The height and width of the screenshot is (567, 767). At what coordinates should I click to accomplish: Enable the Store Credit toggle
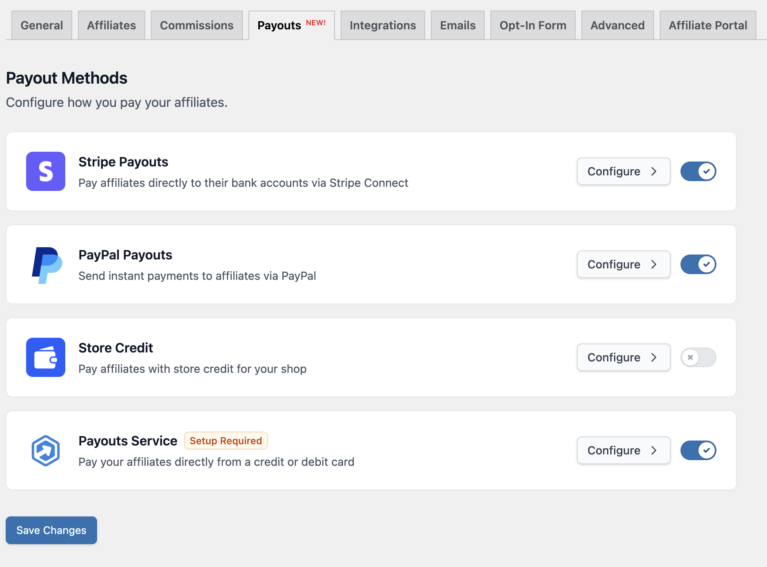[698, 357]
